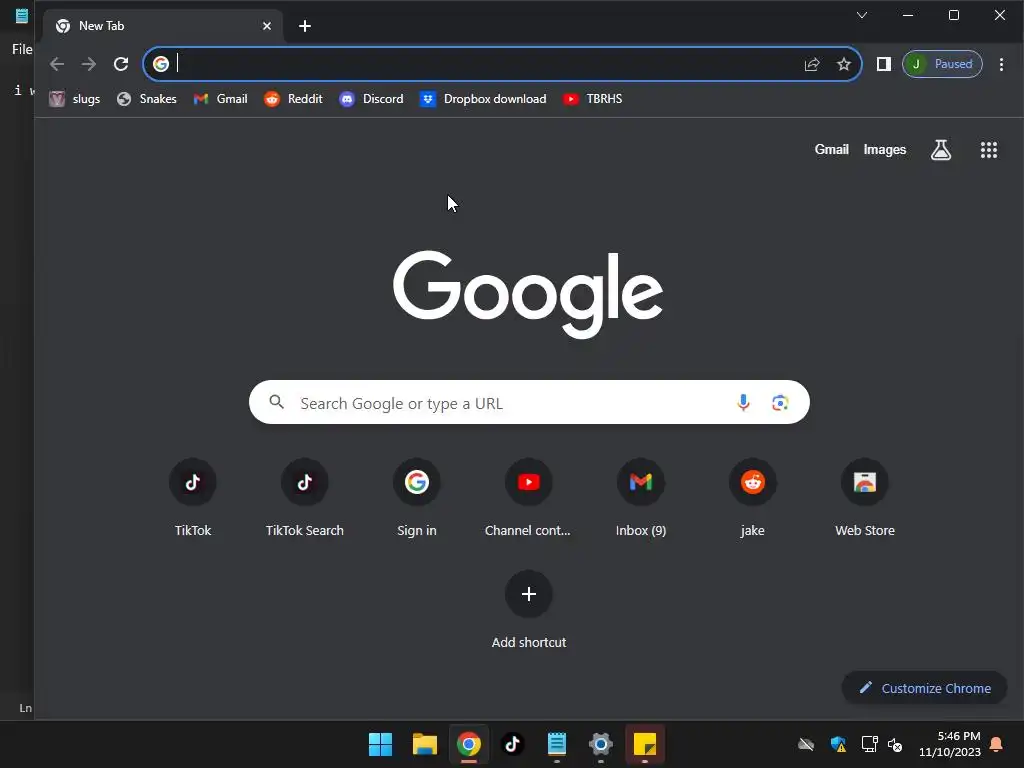The image size is (1024, 768).
Task: Click the network display tray icon
Action: (869, 744)
